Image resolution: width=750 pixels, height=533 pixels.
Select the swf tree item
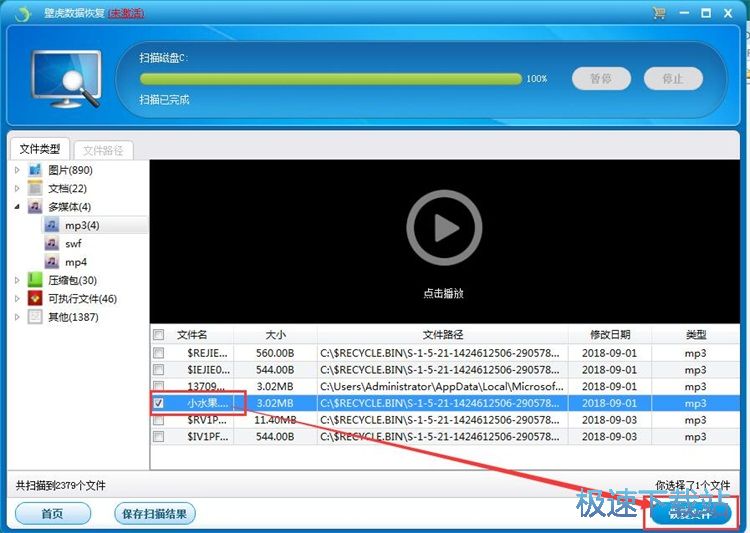pyautogui.click(x=73, y=244)
